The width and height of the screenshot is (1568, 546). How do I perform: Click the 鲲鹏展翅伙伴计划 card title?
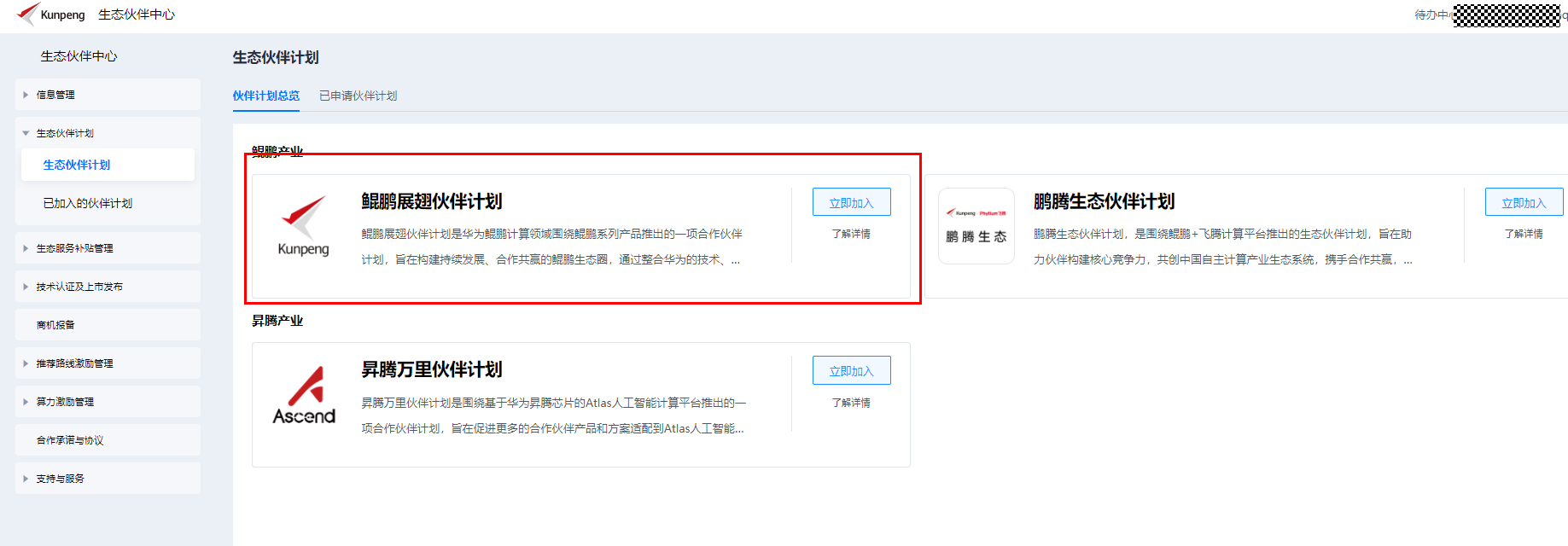(x=432, y=201)
